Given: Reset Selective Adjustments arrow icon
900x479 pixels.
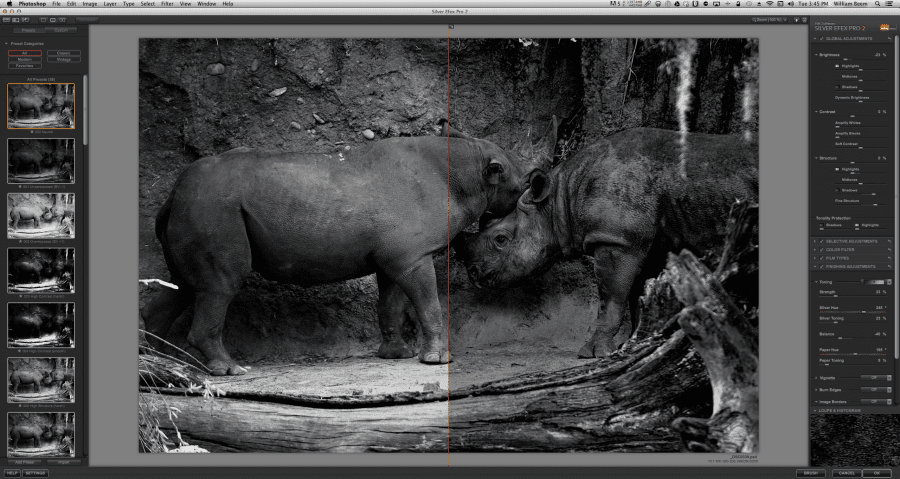Looking at the screenshot, I should [x=890, y=242].
